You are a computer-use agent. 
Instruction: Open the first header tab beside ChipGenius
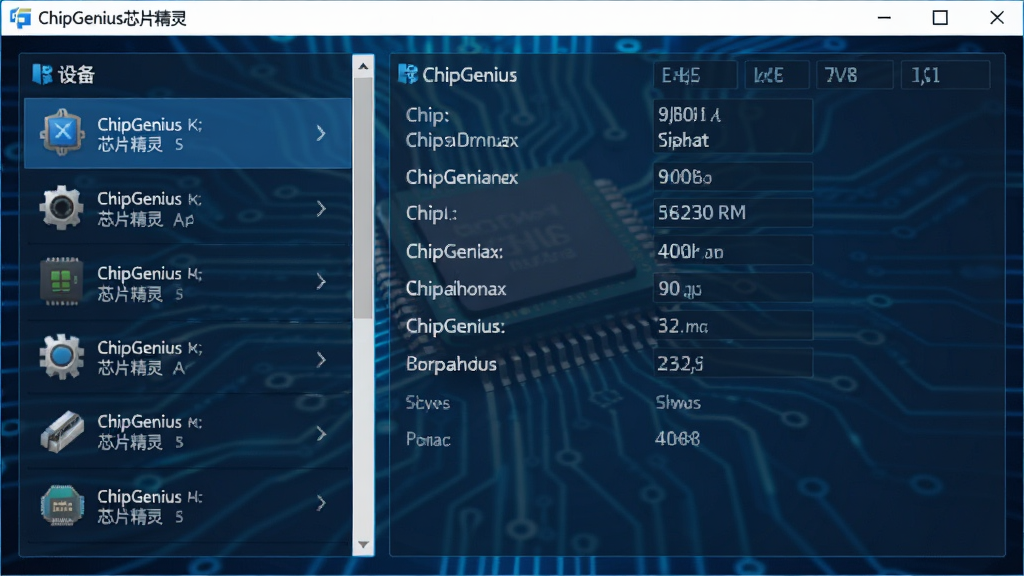point(696,75)
